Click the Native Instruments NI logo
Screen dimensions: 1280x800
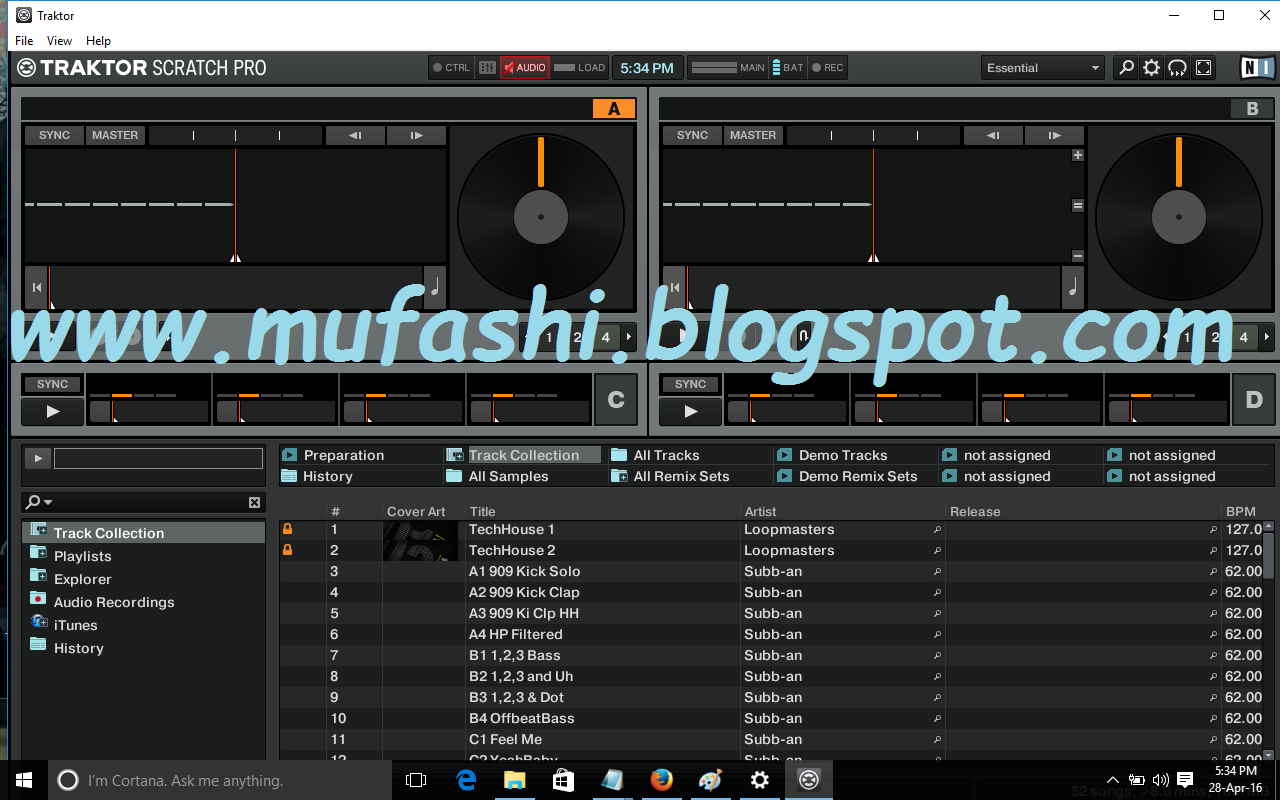point(1256,68)
